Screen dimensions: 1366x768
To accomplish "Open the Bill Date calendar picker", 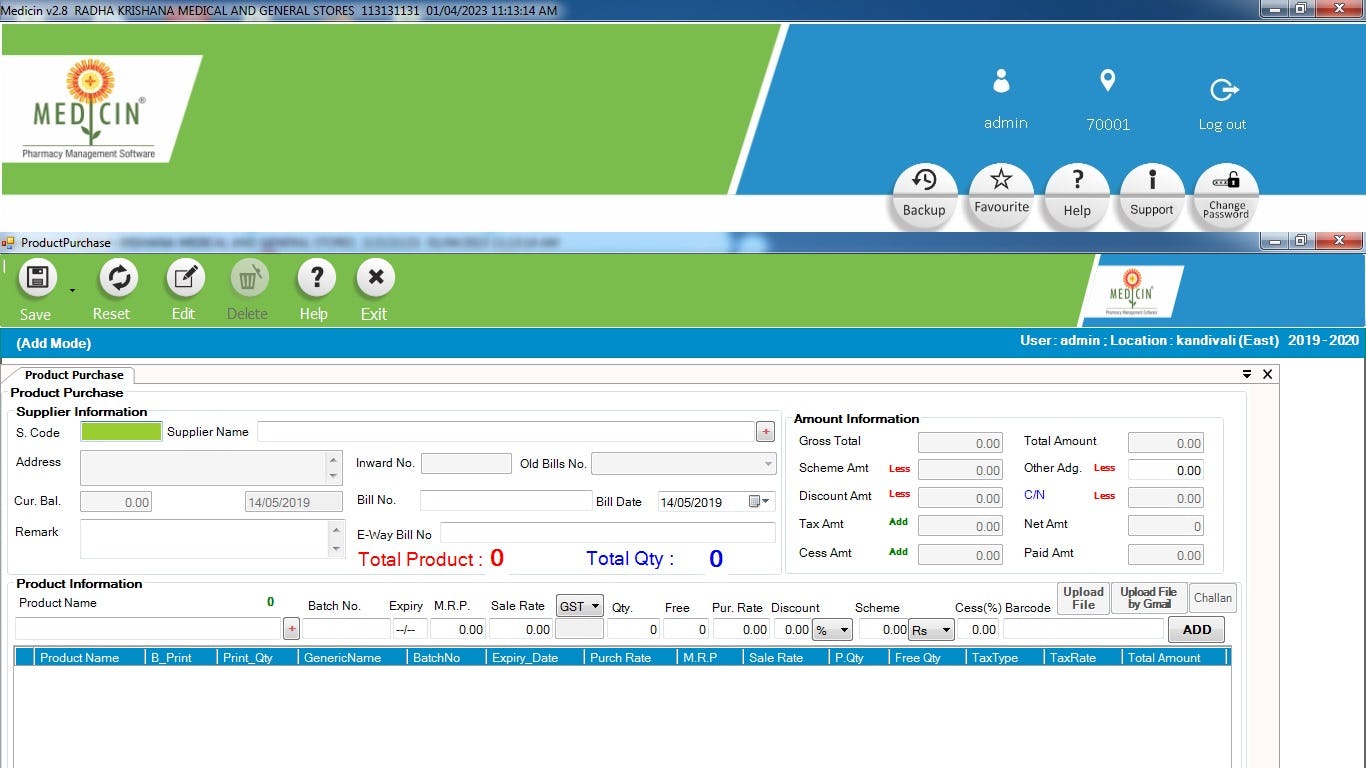I will coord(761,501).
